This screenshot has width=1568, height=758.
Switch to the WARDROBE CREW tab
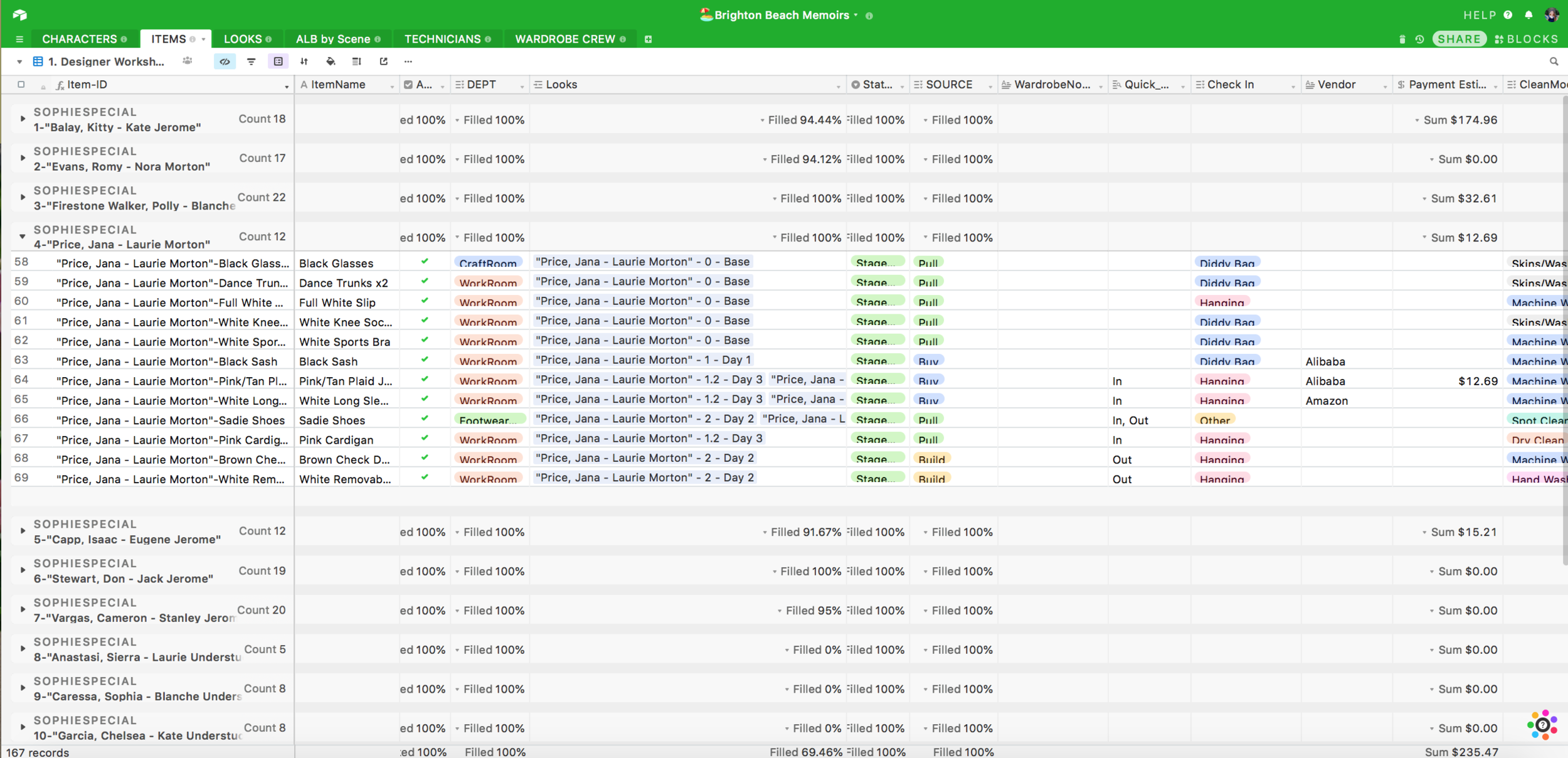[564, 39]
